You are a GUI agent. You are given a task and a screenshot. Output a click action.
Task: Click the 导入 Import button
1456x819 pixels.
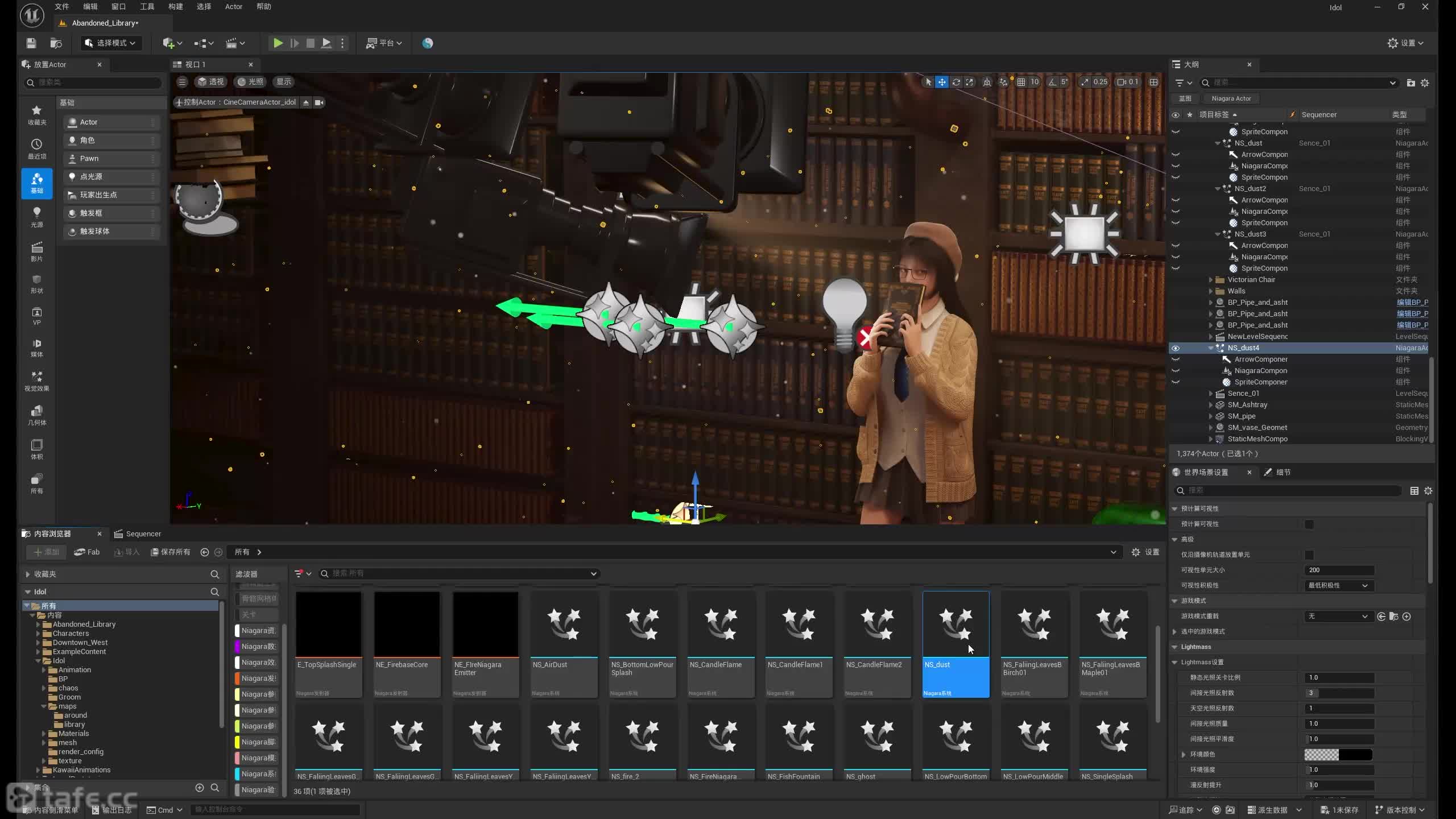(127, 552)
